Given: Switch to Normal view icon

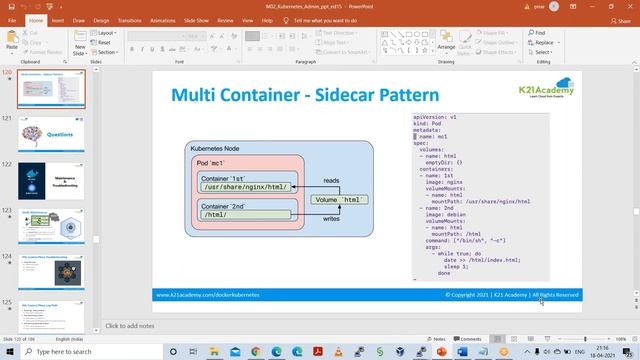Looking at the screenshot, I should (497, 339).
